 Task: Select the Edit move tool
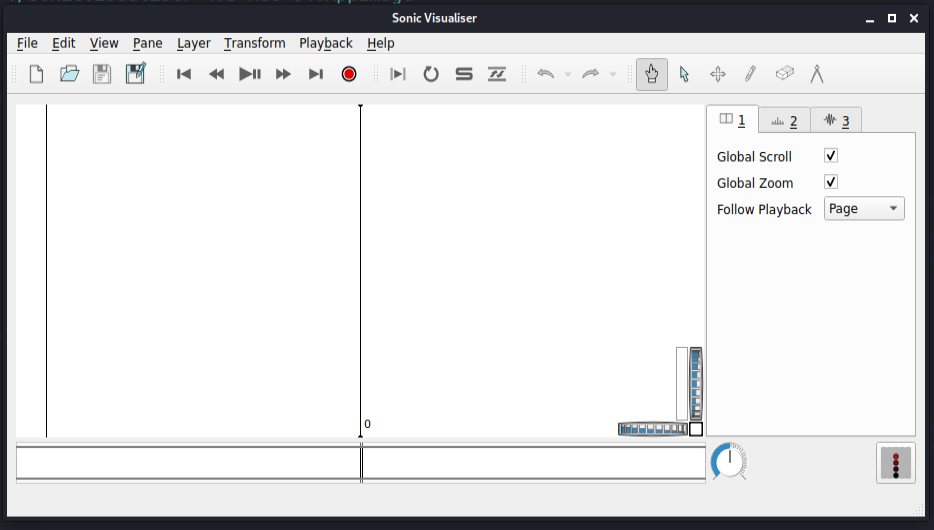[718, 74]
